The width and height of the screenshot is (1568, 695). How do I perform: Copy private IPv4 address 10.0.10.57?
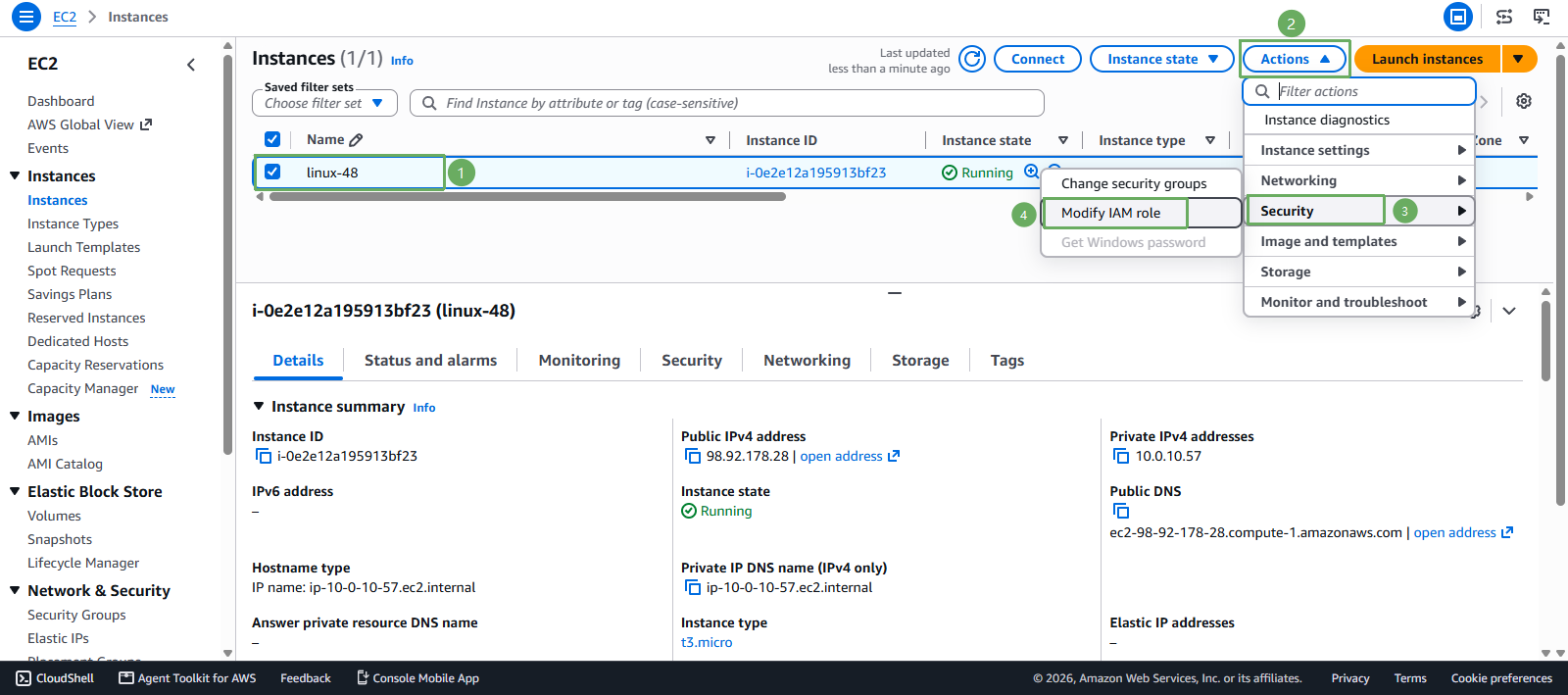tap(1121, 456)
